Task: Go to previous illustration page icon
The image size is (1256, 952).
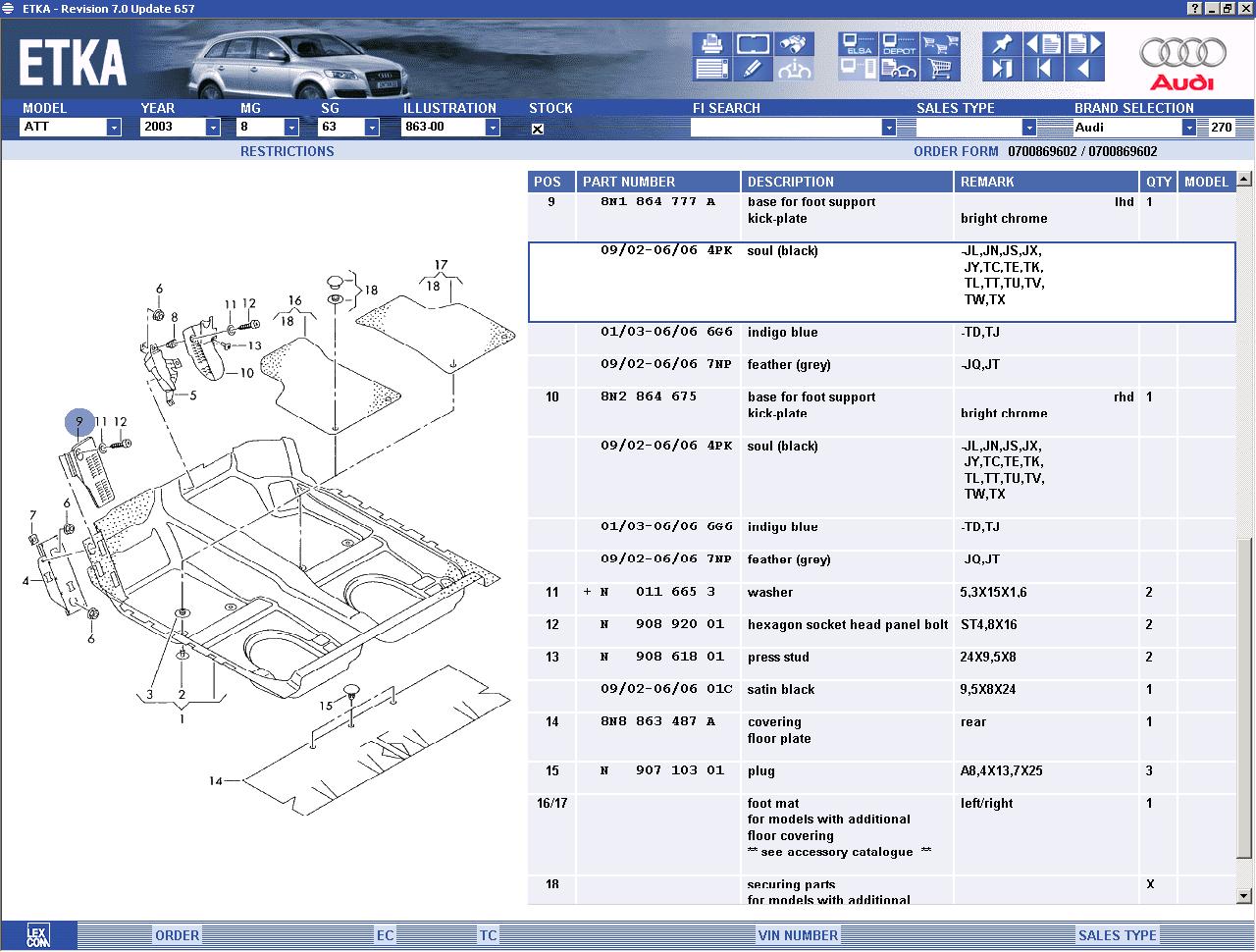Action: coord(1043,44)
